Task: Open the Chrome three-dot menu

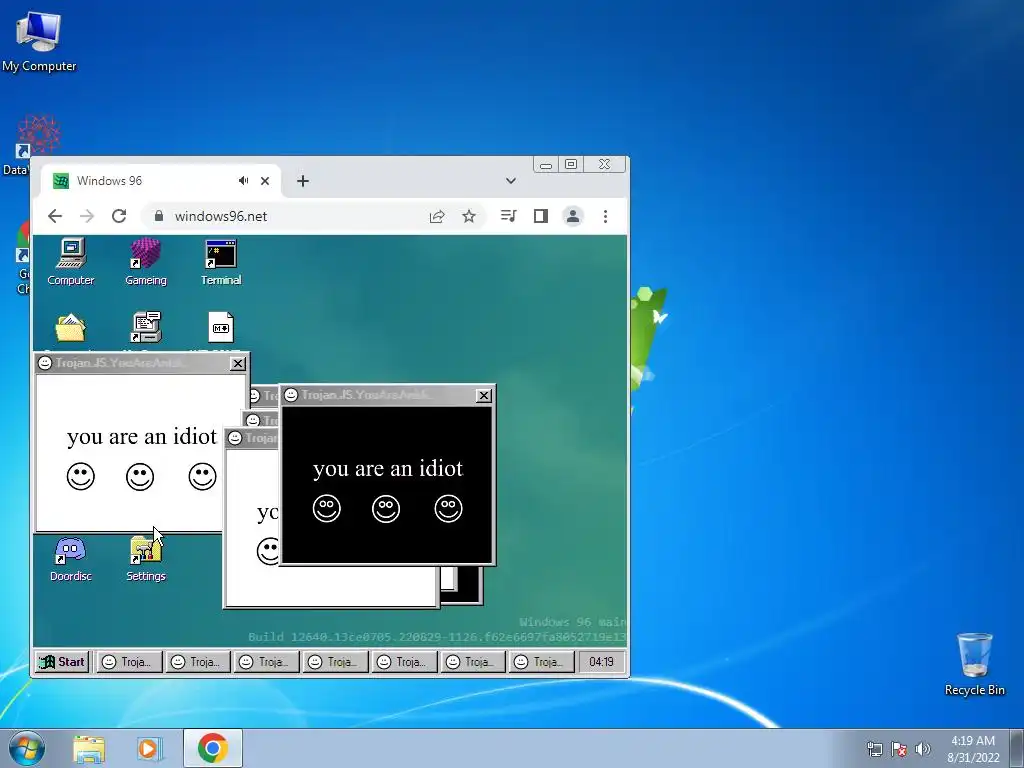Action: click(x=605, y=216)
